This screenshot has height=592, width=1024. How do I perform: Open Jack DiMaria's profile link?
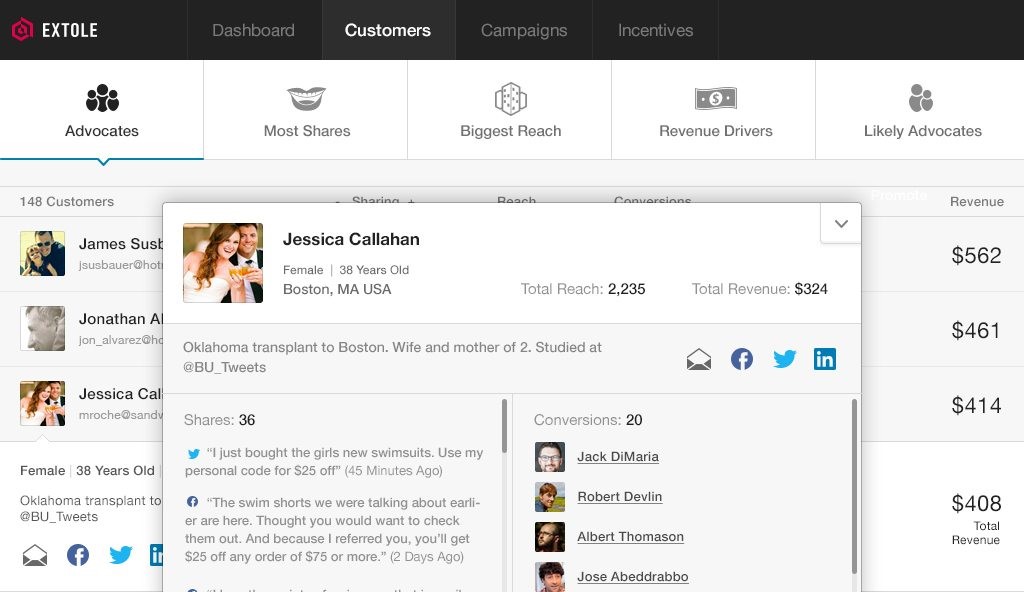(617, 457)
